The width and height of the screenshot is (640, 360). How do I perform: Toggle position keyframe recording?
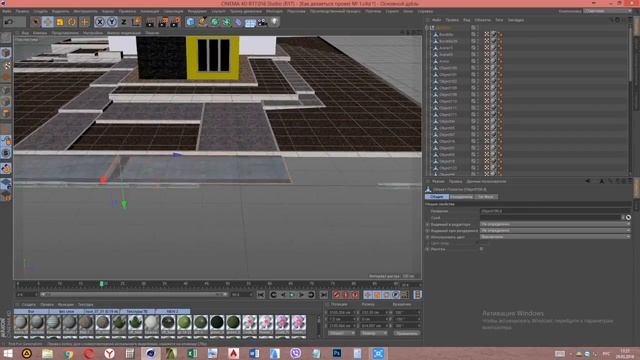point(368,295)
